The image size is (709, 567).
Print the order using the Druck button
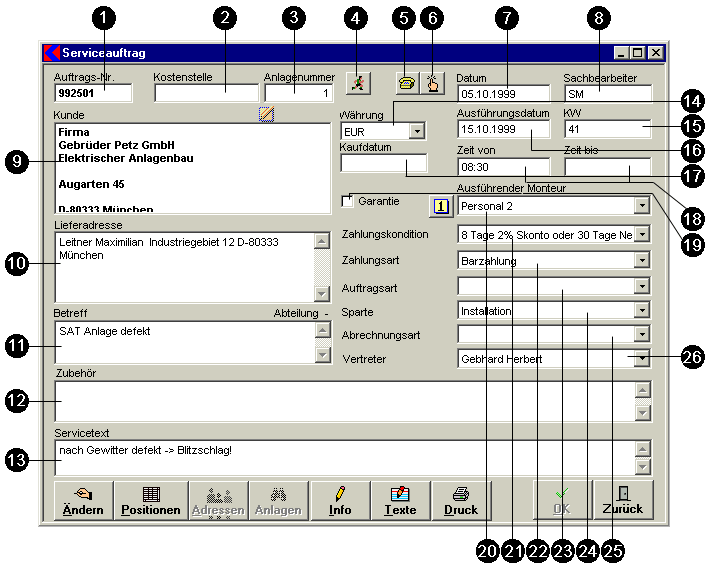[x=461, y=499]
